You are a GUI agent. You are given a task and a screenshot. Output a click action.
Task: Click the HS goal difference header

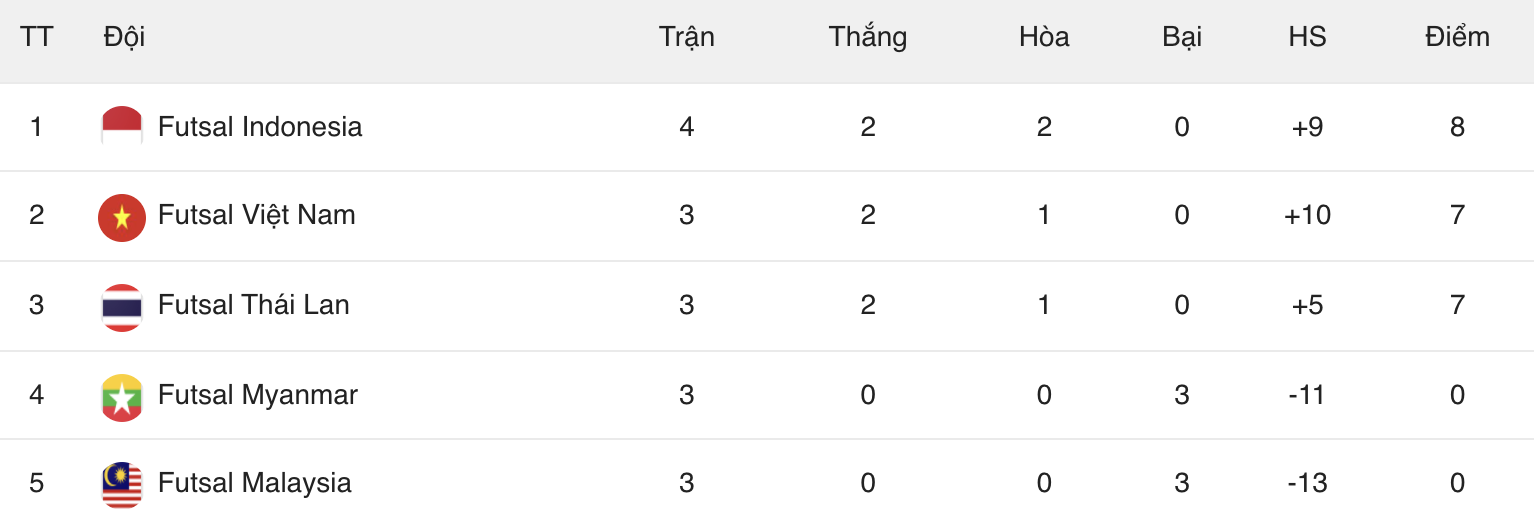[x=1307, y=37]
